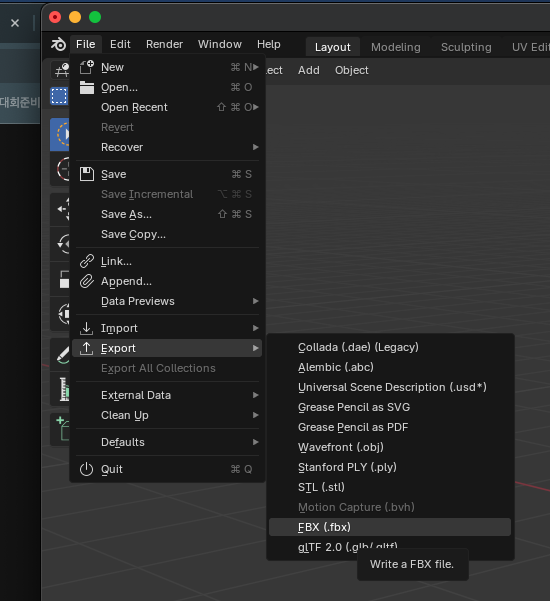Open the Edit menu
This screenshot has width=550, height=601.
[120, 44]
